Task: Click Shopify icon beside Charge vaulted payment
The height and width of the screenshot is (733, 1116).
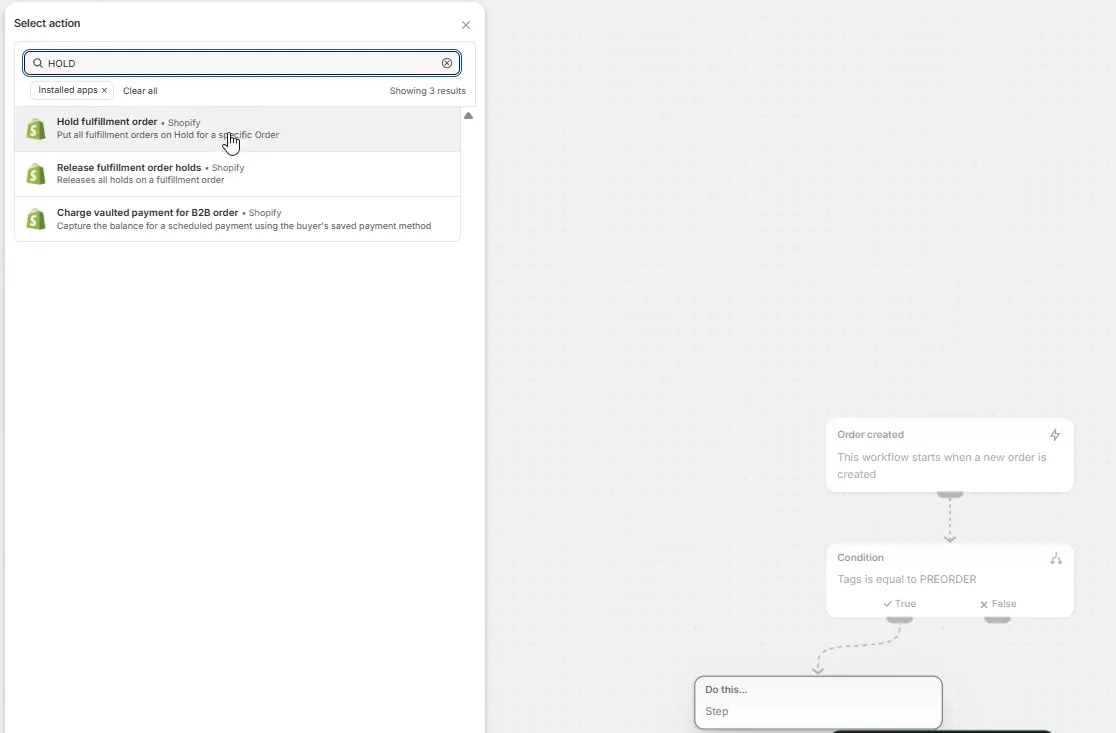Action: [36, 219]
